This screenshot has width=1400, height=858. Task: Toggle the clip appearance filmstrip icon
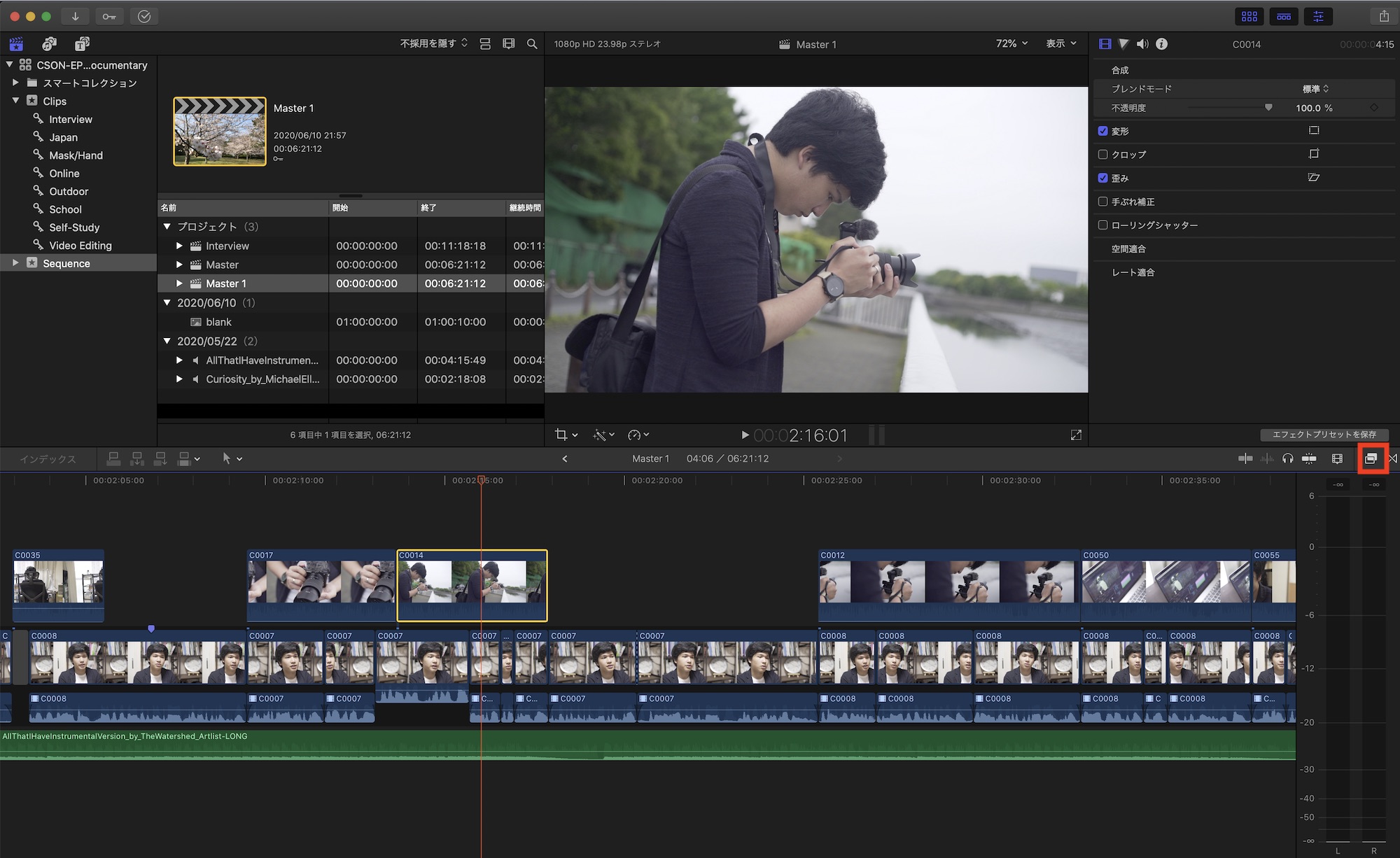pos(1337,458)
